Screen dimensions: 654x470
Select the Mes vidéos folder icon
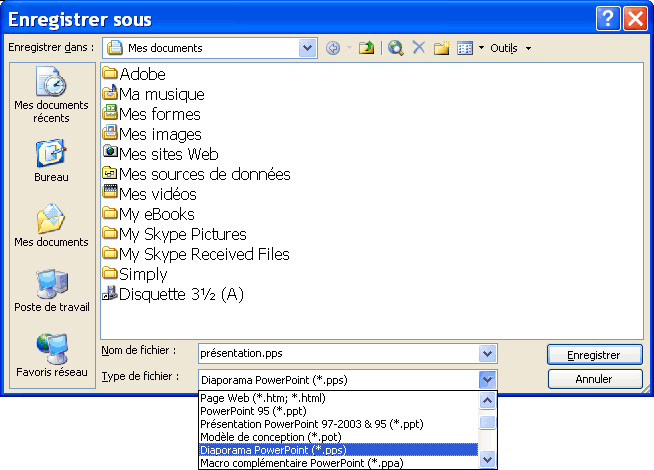coord(110,191)
